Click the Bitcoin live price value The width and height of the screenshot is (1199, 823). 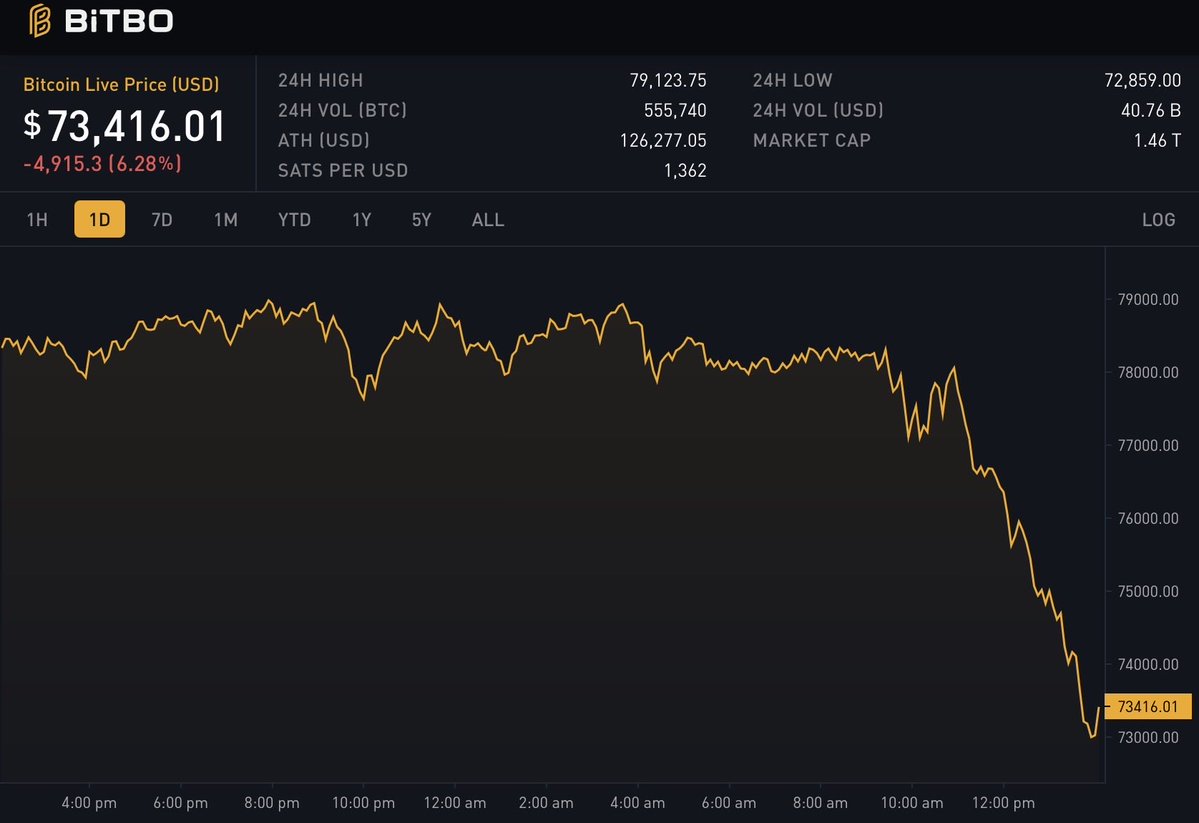coord(126,126)
